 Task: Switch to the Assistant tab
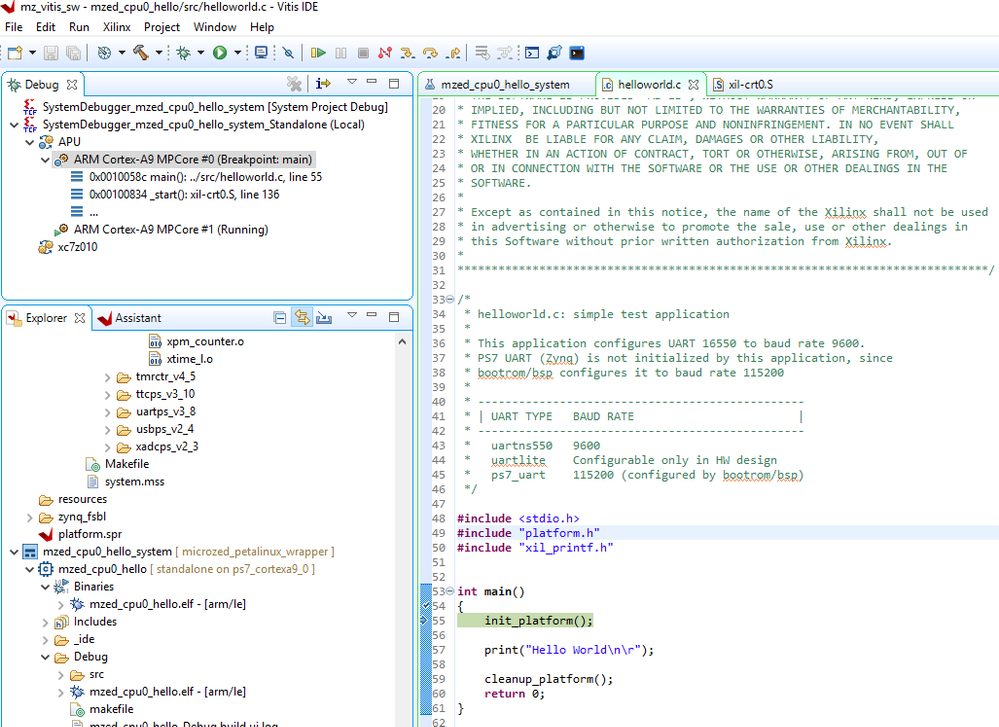click(137, 318)
